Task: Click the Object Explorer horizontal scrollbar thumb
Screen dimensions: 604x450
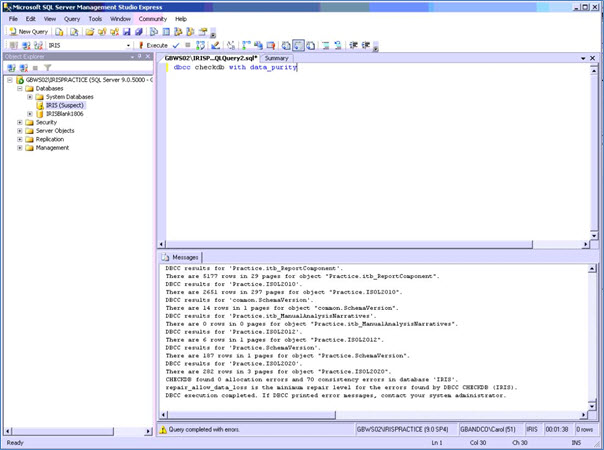Action: click(x=62, y=431)
